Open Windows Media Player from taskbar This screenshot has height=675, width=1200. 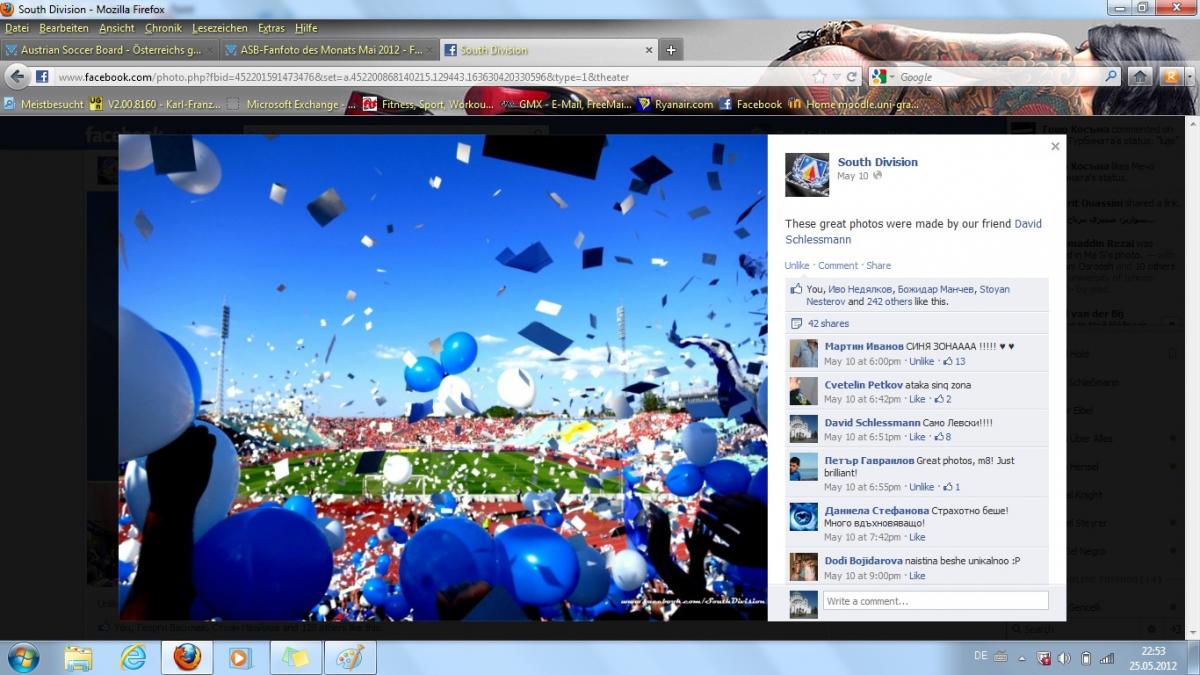pos(241,657)
